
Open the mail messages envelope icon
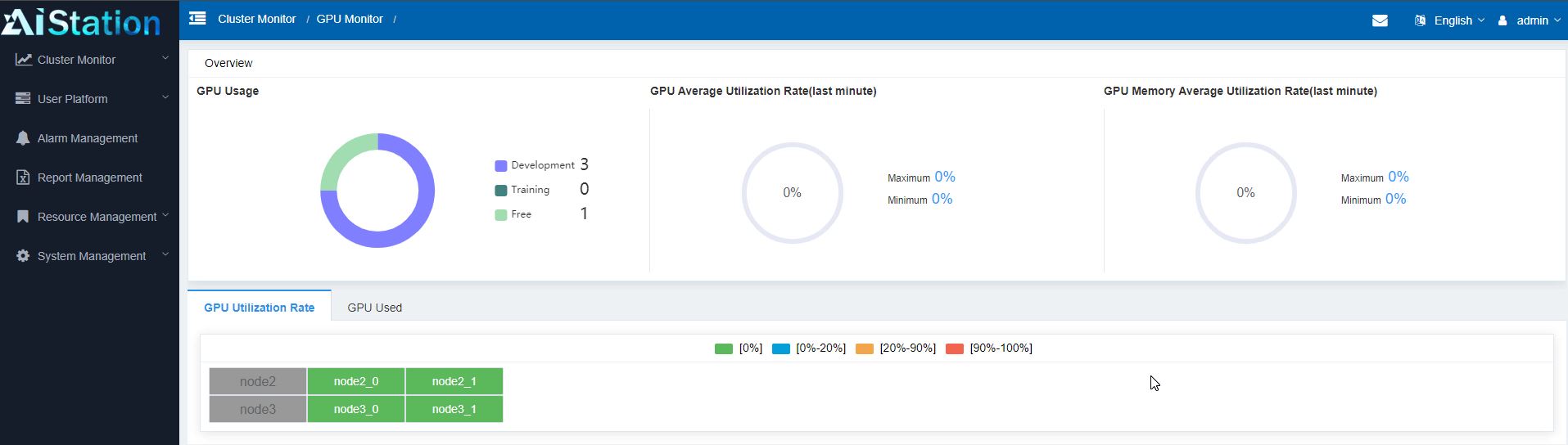click(1380, 20)
